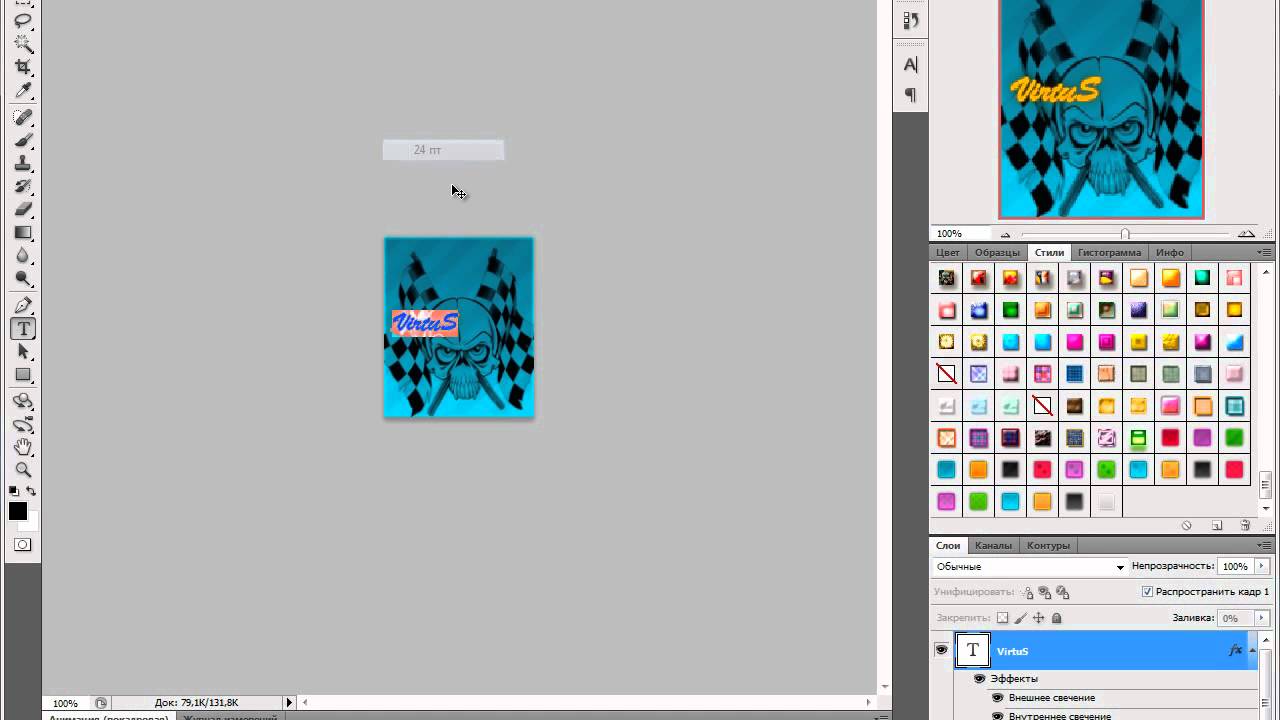
Task: Open the Layers panel flyout menu
Action: [1265, 546]
